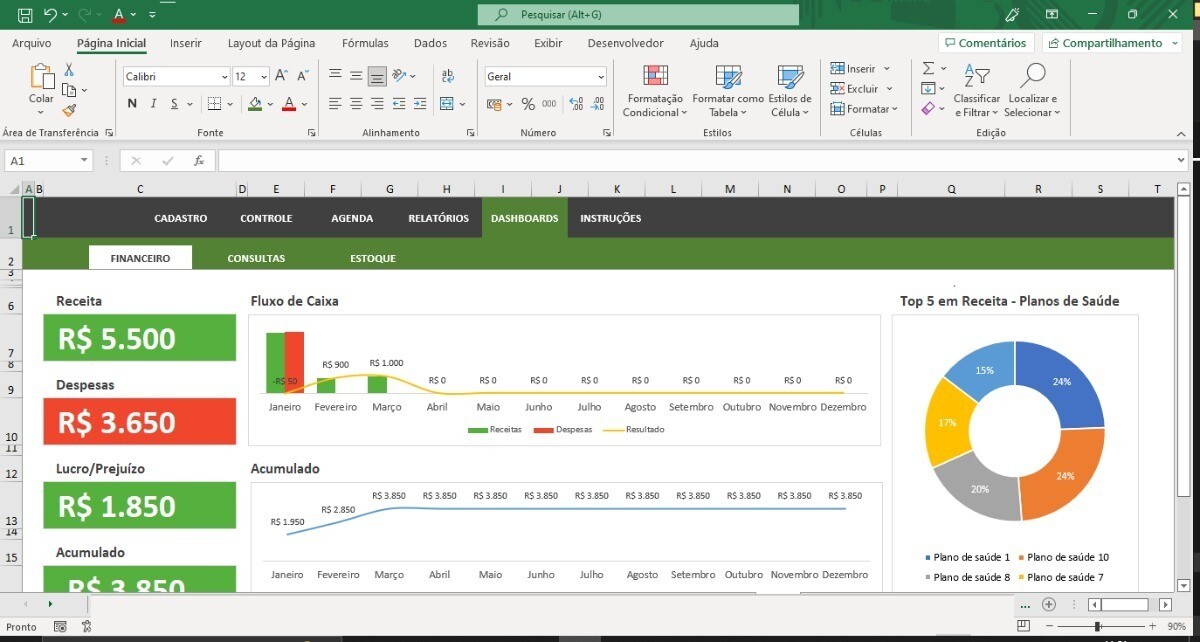Open the Fórmulas ribbon tab
The width and height of the screenshot is (1200, 642).
365,43
